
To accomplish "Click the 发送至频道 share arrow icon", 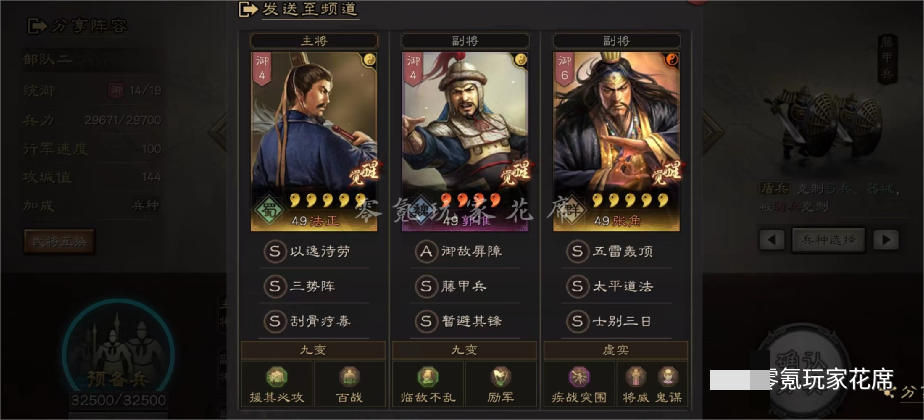I will click(x=248, y=9).
